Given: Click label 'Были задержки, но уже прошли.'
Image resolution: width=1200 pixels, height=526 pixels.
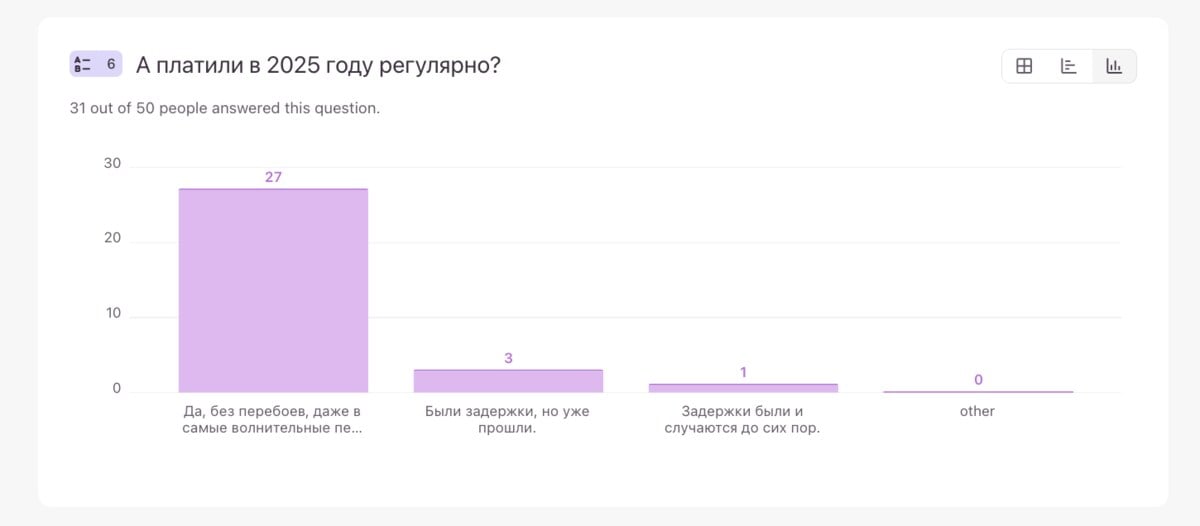Looking at the screenshot, I should click(x=508, y=420).
